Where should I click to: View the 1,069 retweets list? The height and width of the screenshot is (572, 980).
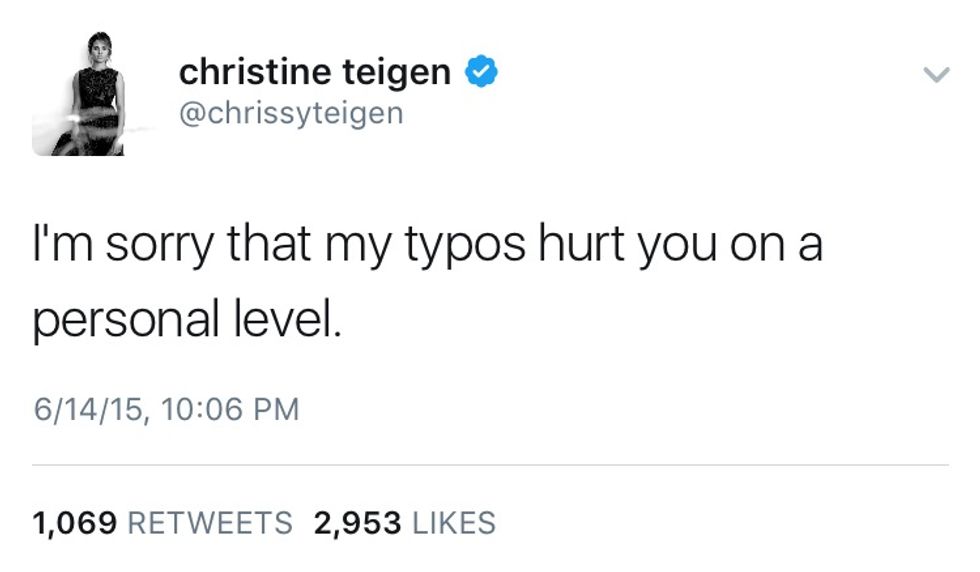pos(163,523)
